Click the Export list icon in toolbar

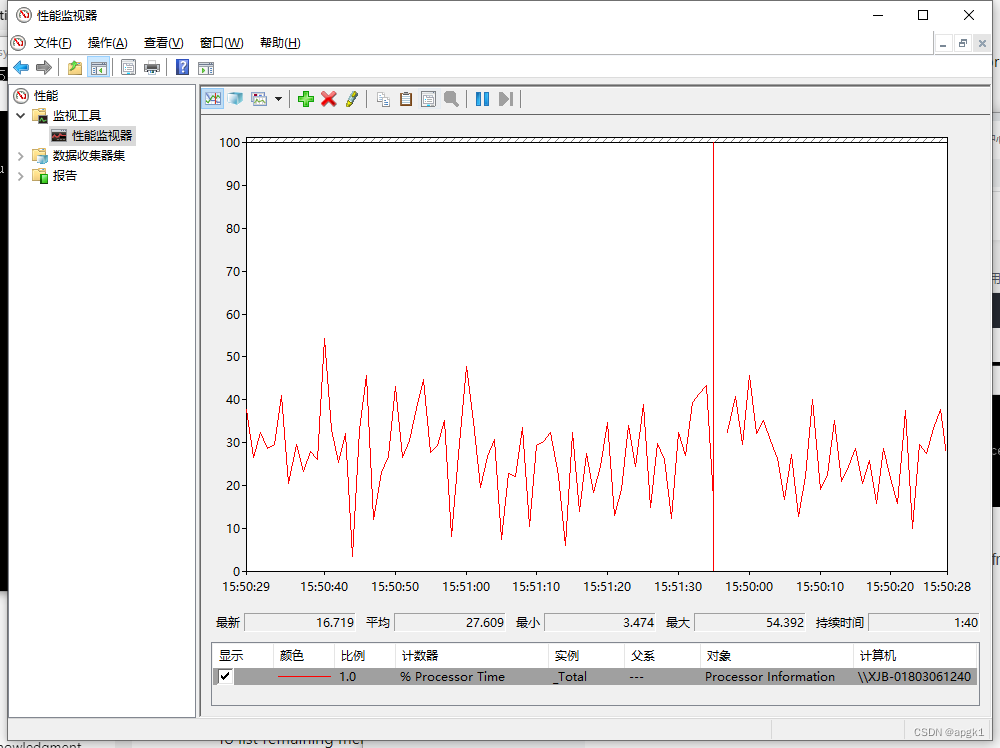click(128, 67)
